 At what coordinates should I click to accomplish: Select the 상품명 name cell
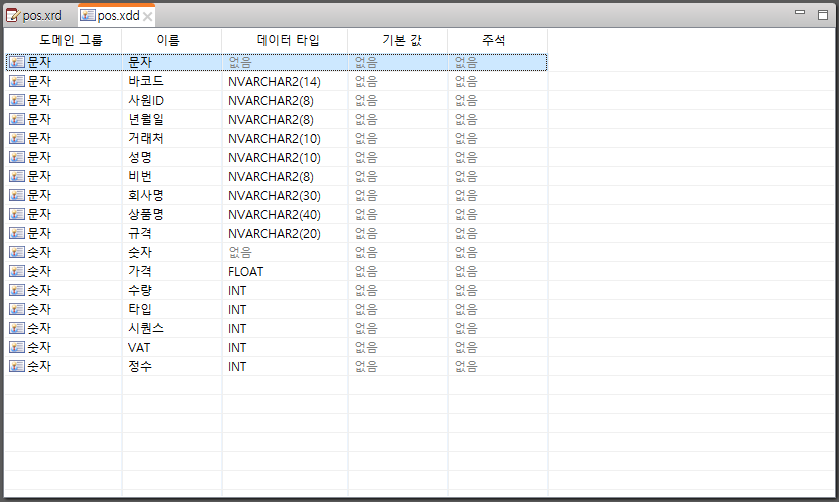coord(172,214)
